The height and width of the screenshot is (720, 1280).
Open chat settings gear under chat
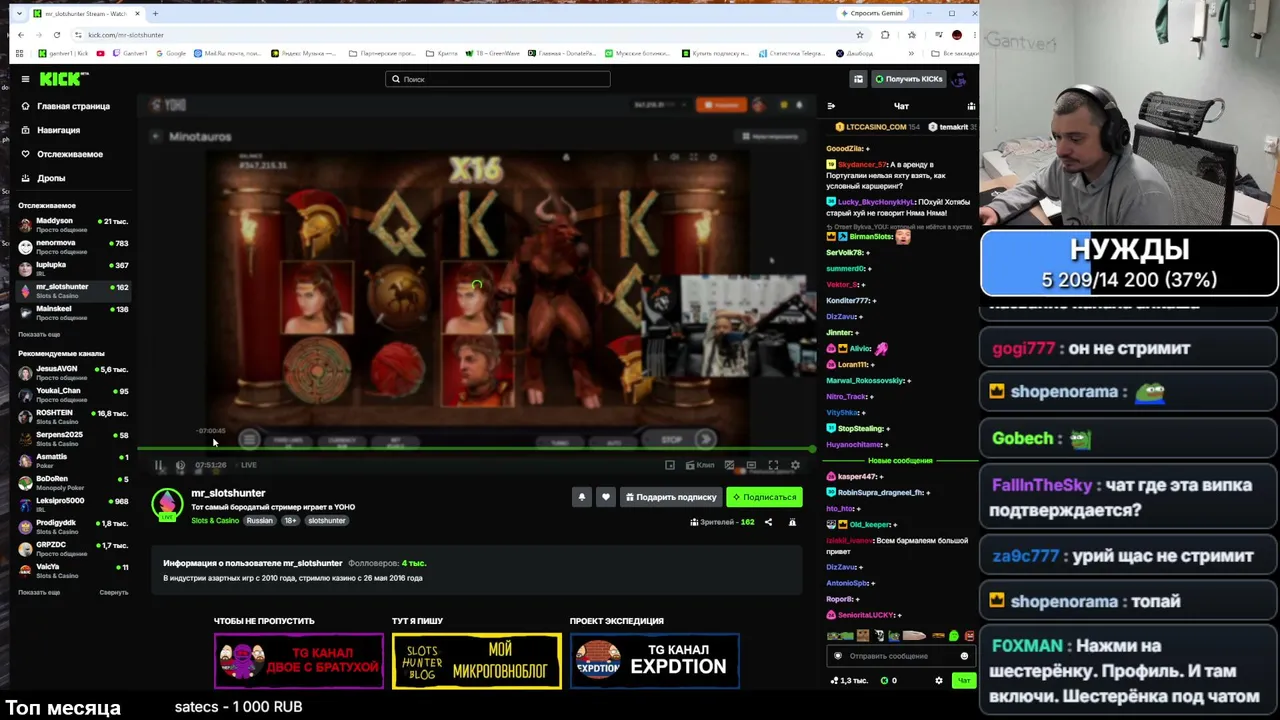coord(938,681)
